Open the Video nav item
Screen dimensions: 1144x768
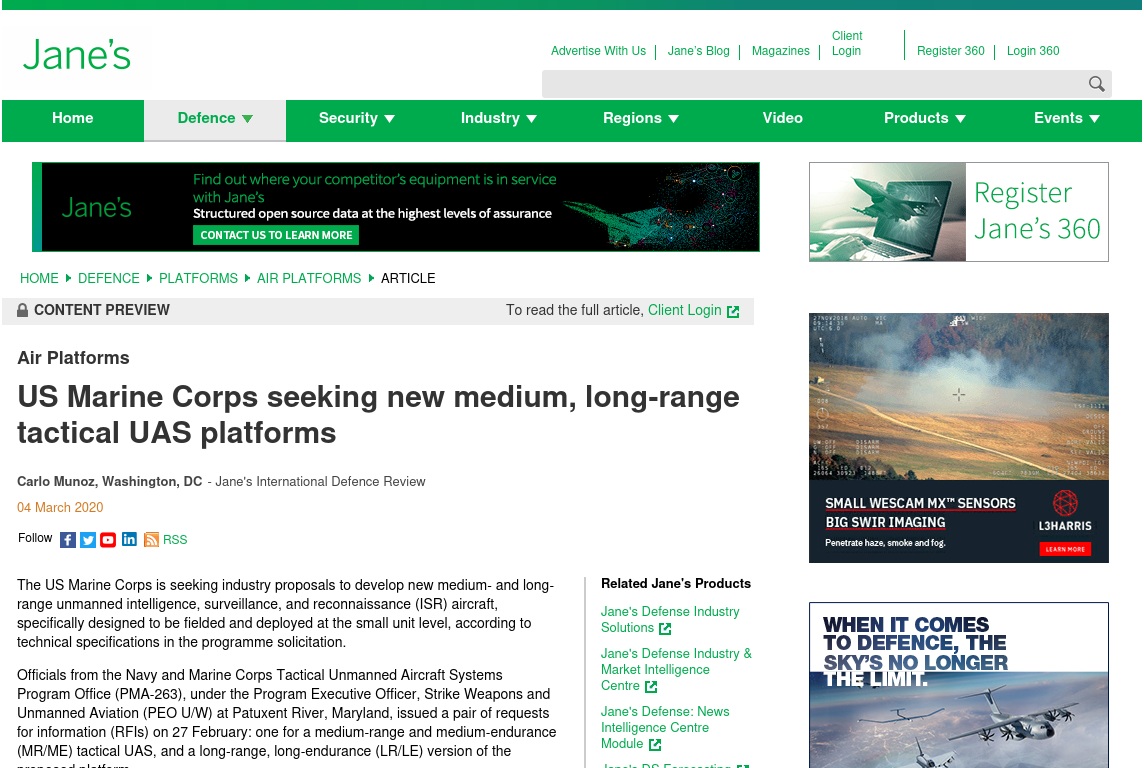pyautogui.click(x=782, y=120)
